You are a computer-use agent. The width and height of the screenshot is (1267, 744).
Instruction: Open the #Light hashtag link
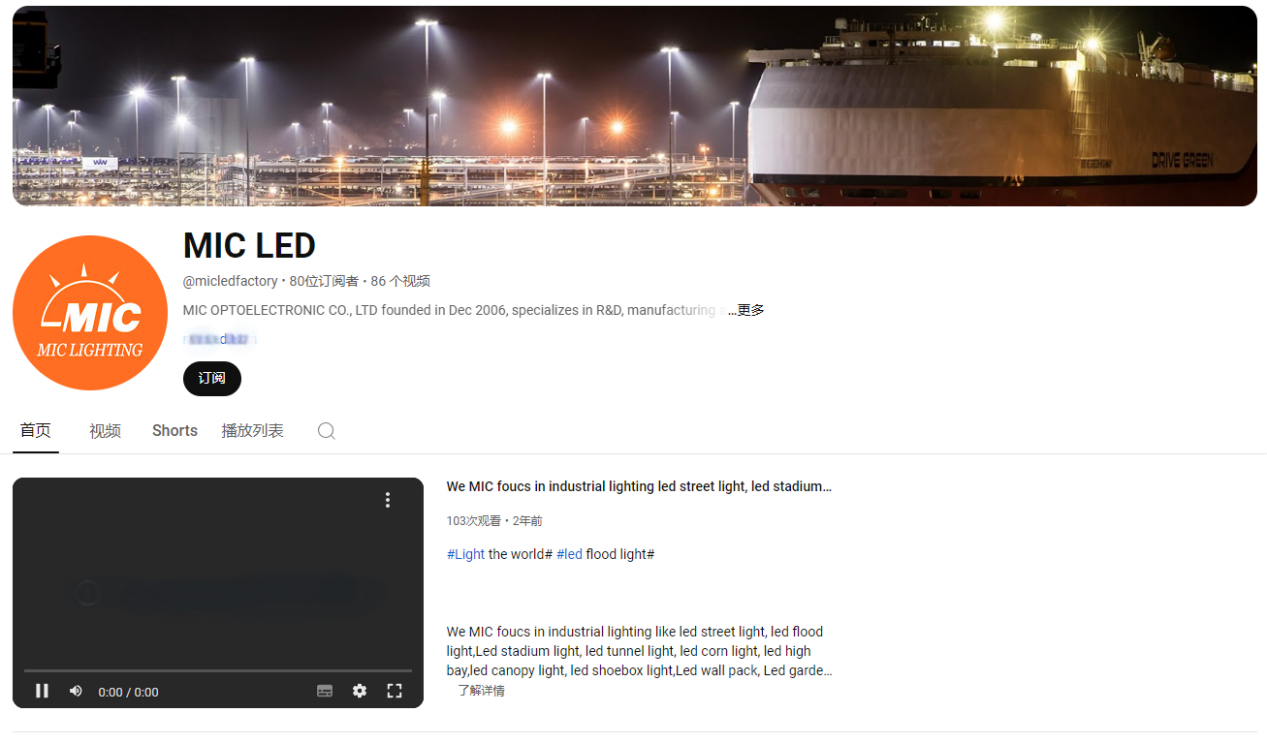466,554
